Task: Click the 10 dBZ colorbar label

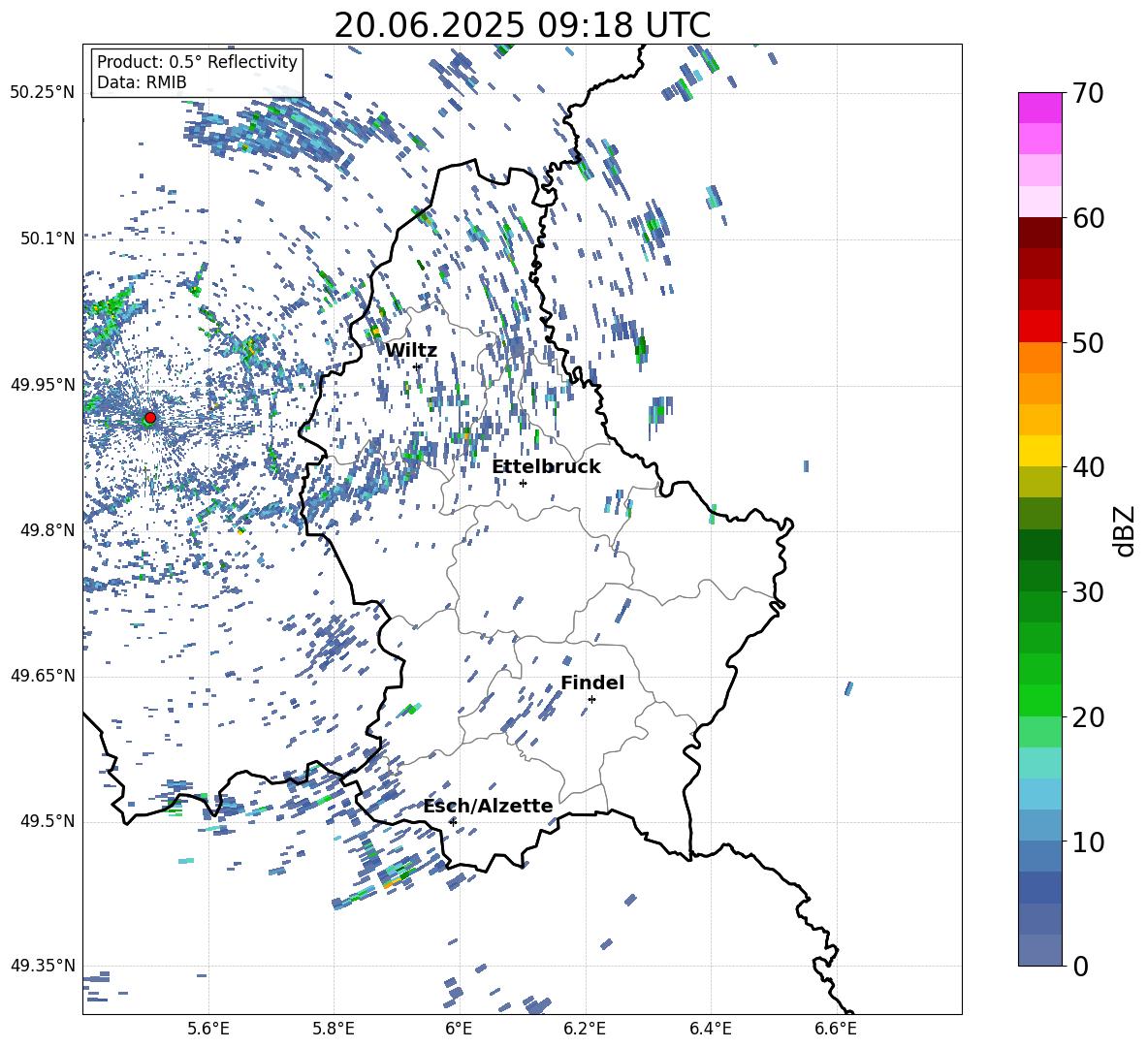Action: coord(1087,842)
